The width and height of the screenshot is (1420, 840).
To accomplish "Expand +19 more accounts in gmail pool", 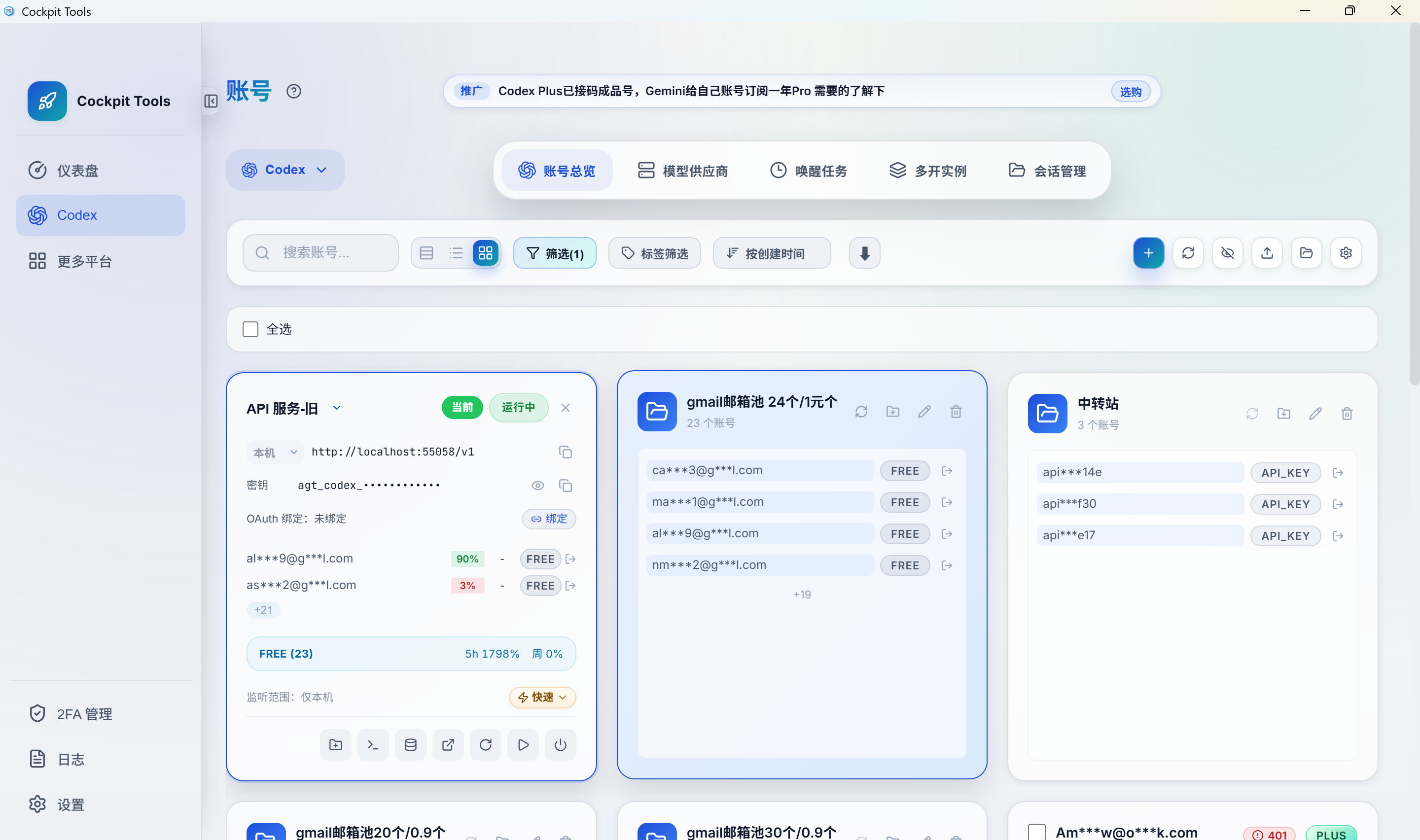I will point(802,595).
